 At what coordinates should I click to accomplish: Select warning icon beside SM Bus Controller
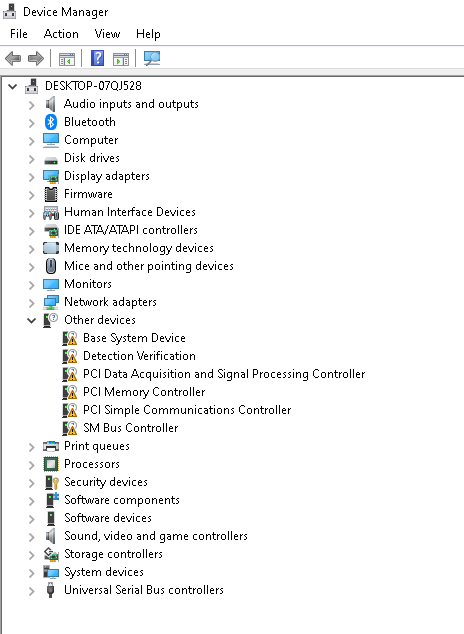[x=70, y=428]
